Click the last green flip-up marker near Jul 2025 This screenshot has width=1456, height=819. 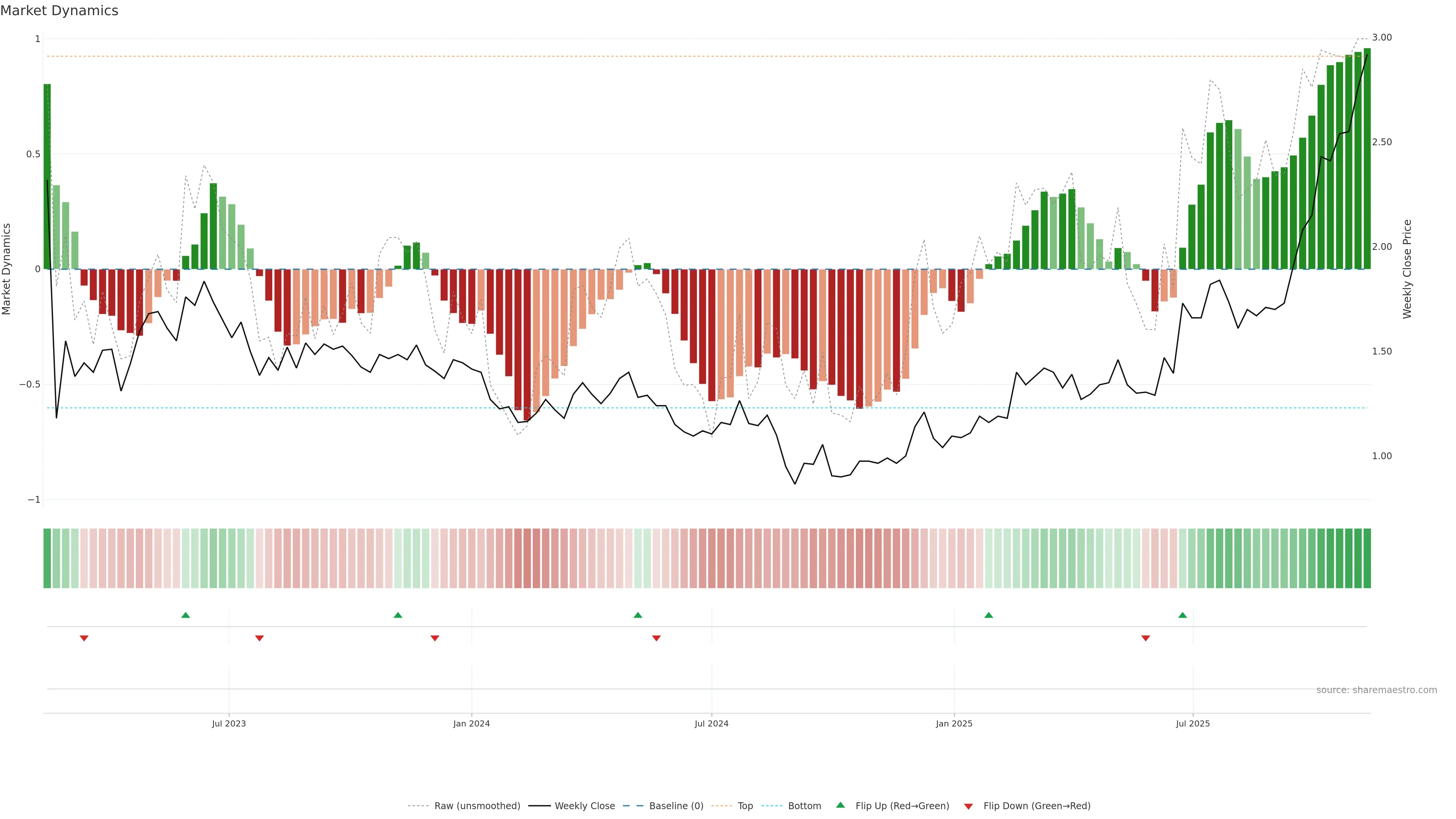pos(1183,615)
